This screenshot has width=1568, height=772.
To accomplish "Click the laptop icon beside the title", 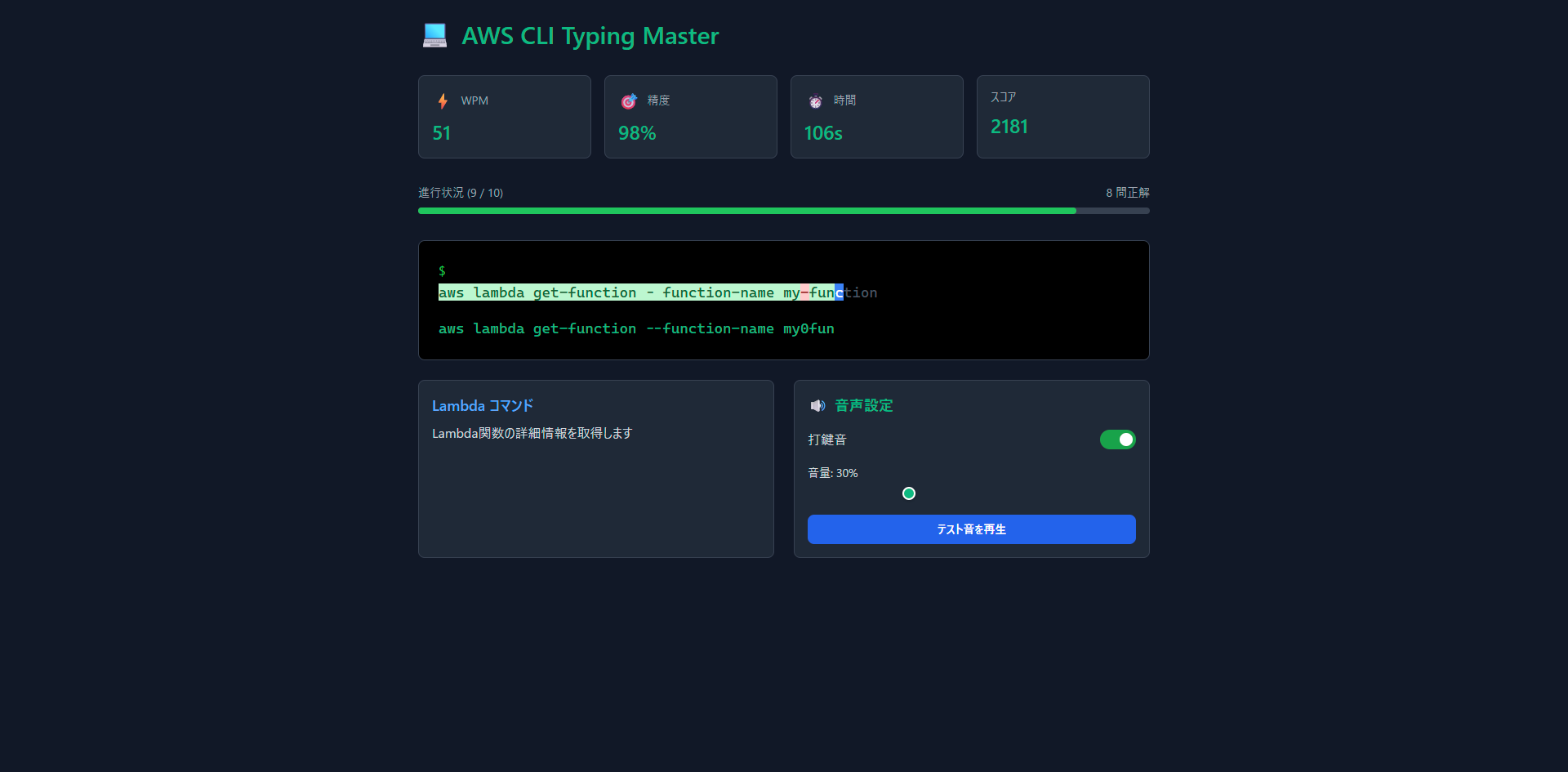I will [434, 36].
